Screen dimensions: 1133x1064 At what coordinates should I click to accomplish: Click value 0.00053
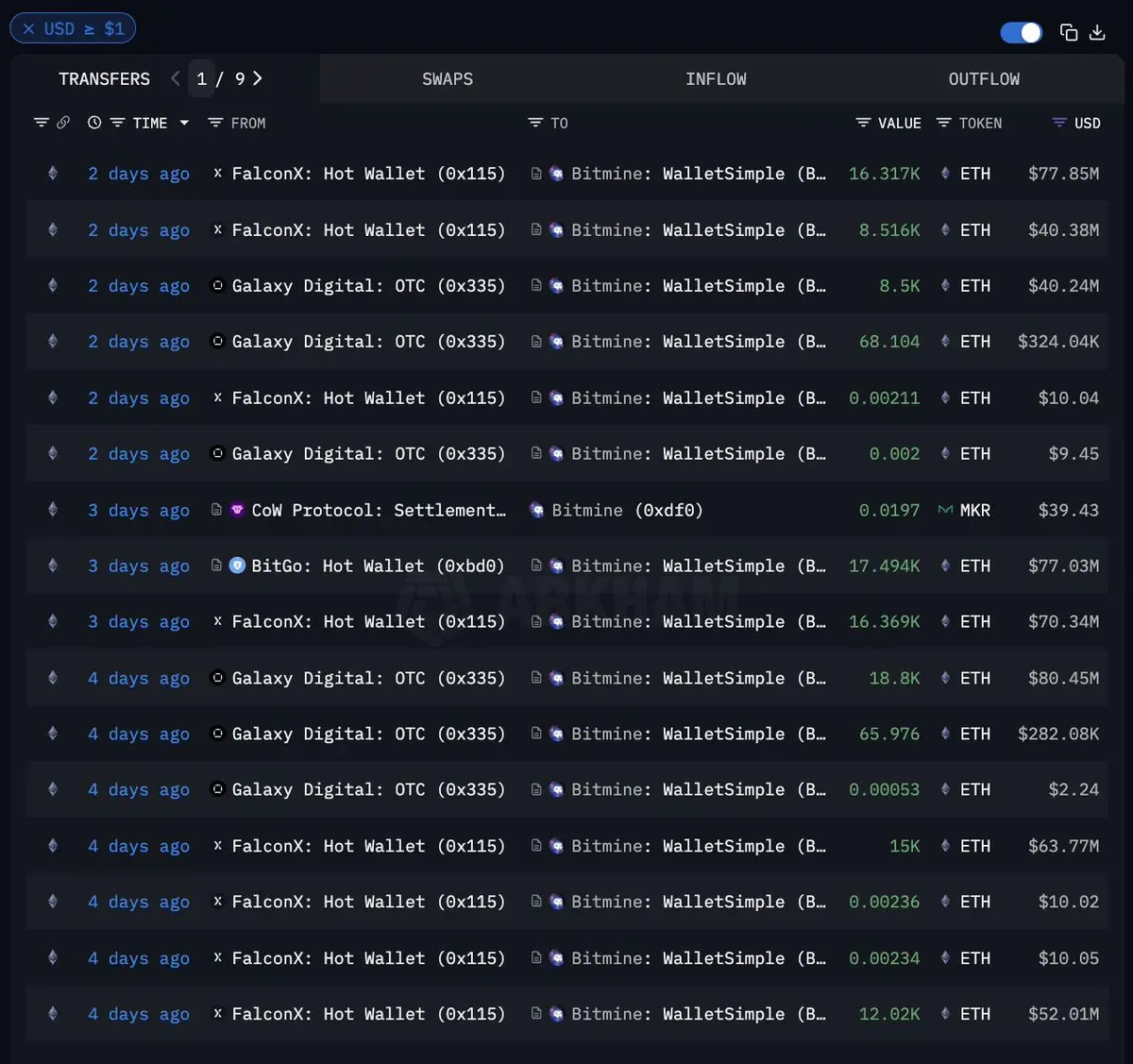[884, 789]
